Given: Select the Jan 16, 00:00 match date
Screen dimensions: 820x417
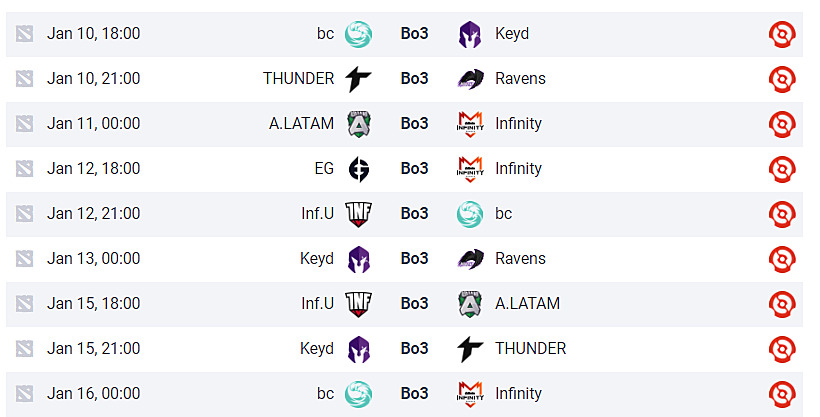Looking at the screenshot, I should point(93,394).
